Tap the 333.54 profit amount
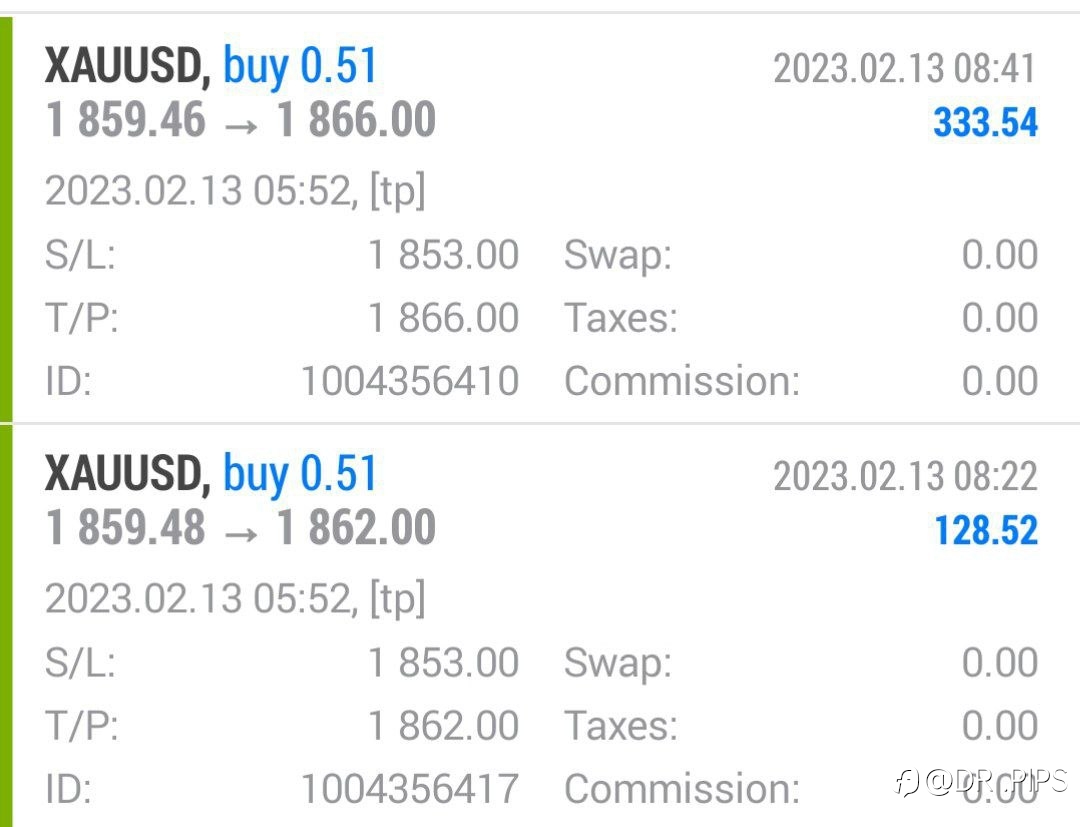 tap(985, 123)
